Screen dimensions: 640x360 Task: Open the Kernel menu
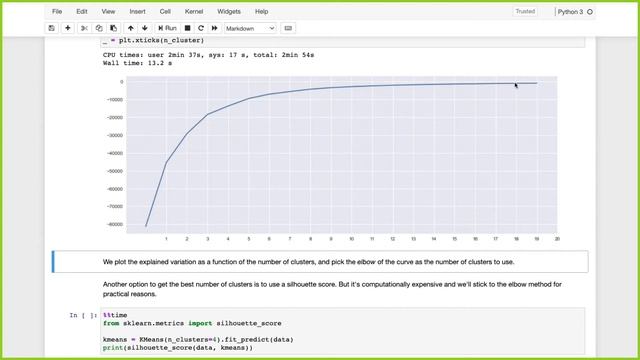click(194, 11)
